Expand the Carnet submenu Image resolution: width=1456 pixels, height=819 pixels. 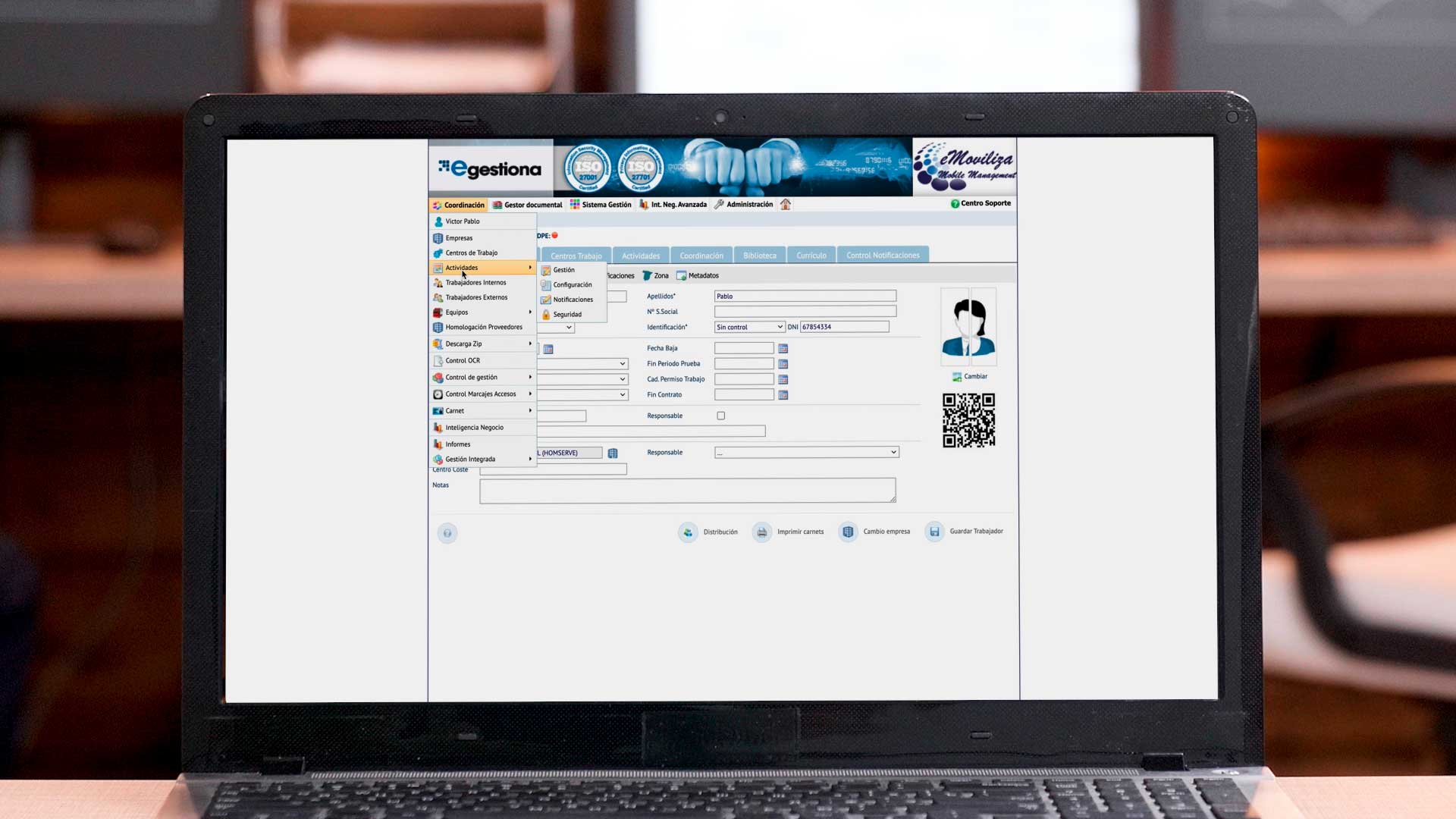530,410
